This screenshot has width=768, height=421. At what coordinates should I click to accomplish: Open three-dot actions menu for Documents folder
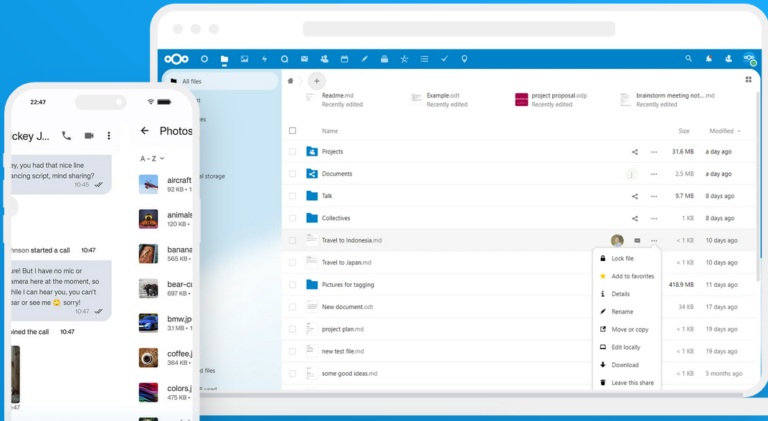(x=654, y=174)
